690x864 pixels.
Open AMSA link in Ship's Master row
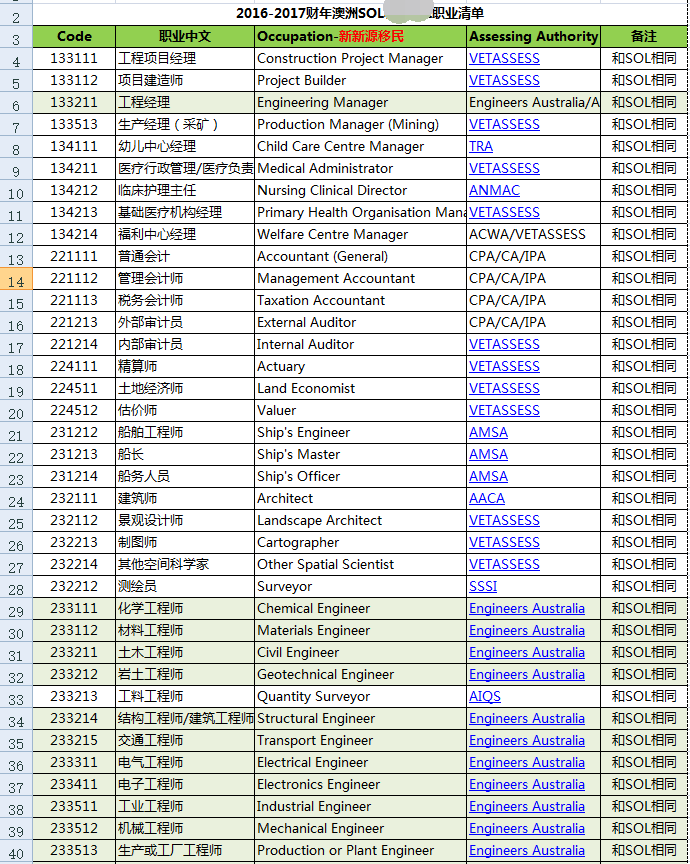[488, 455]
